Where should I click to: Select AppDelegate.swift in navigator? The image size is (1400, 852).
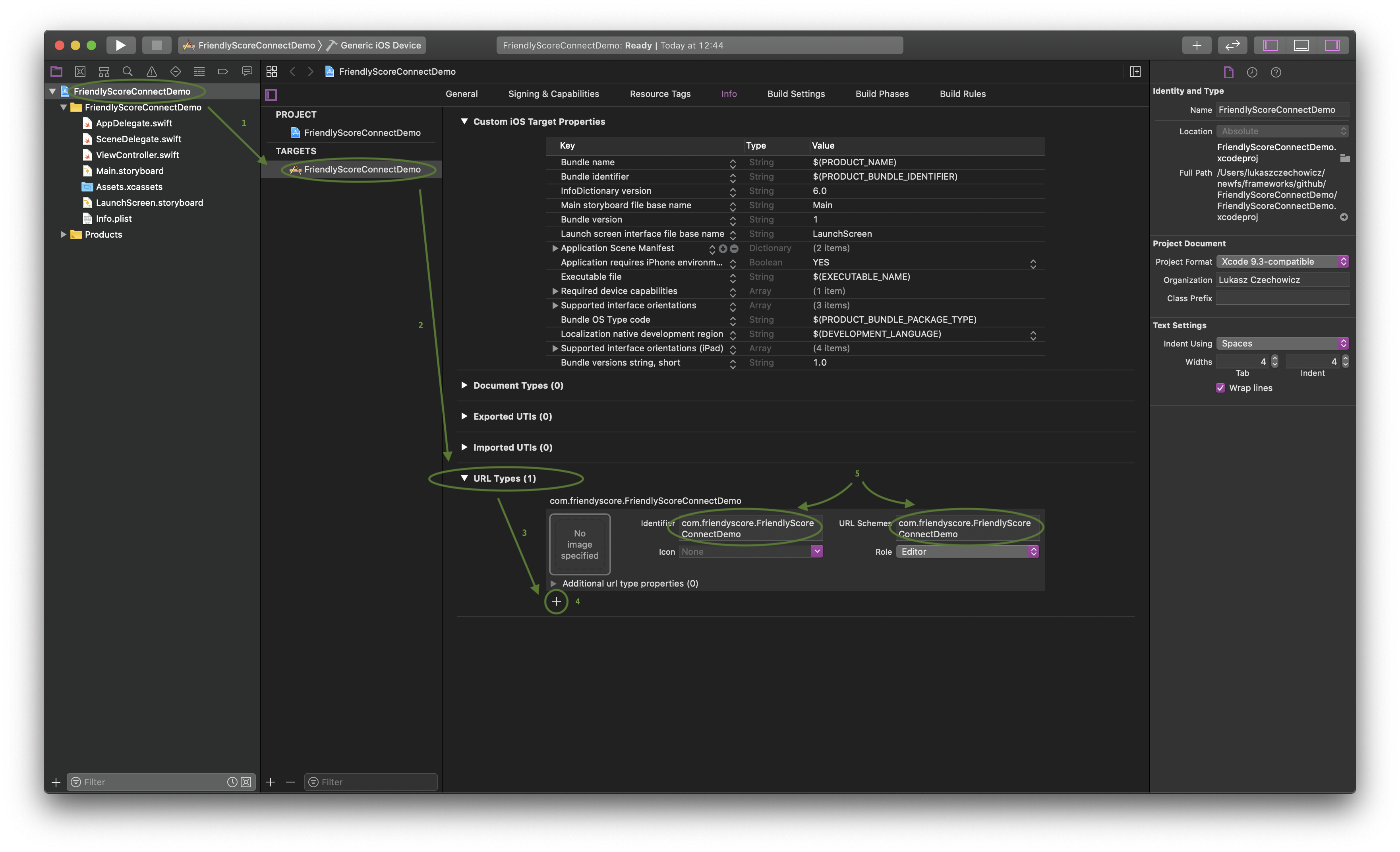[133, 123]
